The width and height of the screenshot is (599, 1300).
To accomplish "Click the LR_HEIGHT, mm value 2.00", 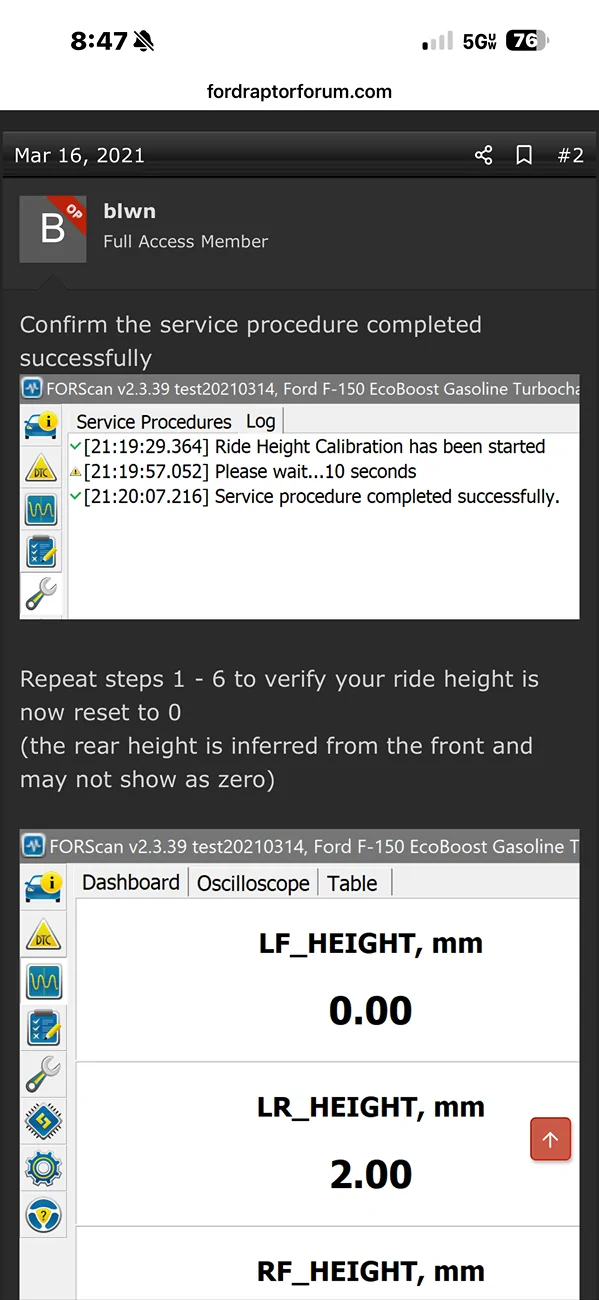I will 370,1174.
